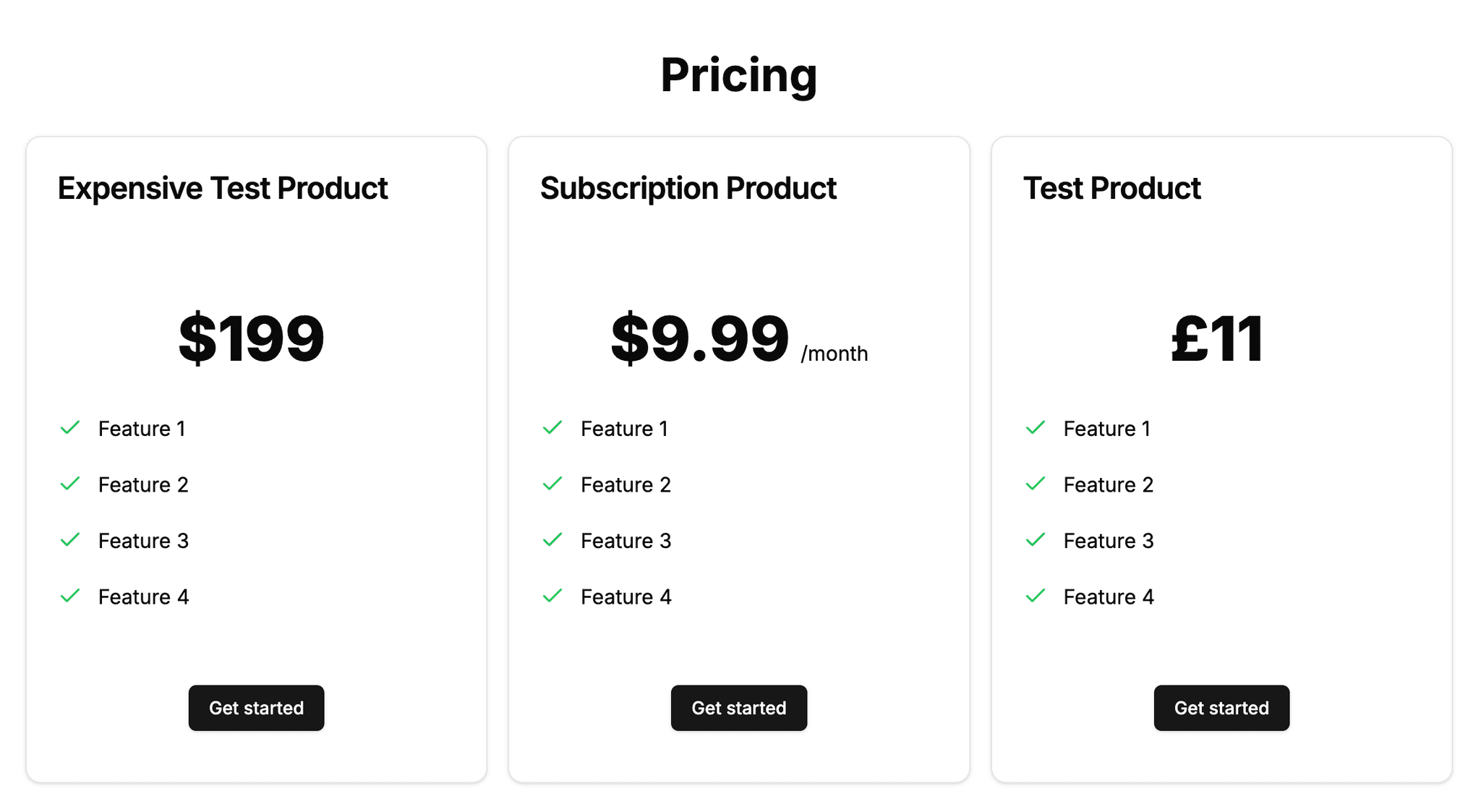Click the checkmark beside Feature 2 on Subscription Product
The width and height of the screenshot is (1481, 812).
552,484
